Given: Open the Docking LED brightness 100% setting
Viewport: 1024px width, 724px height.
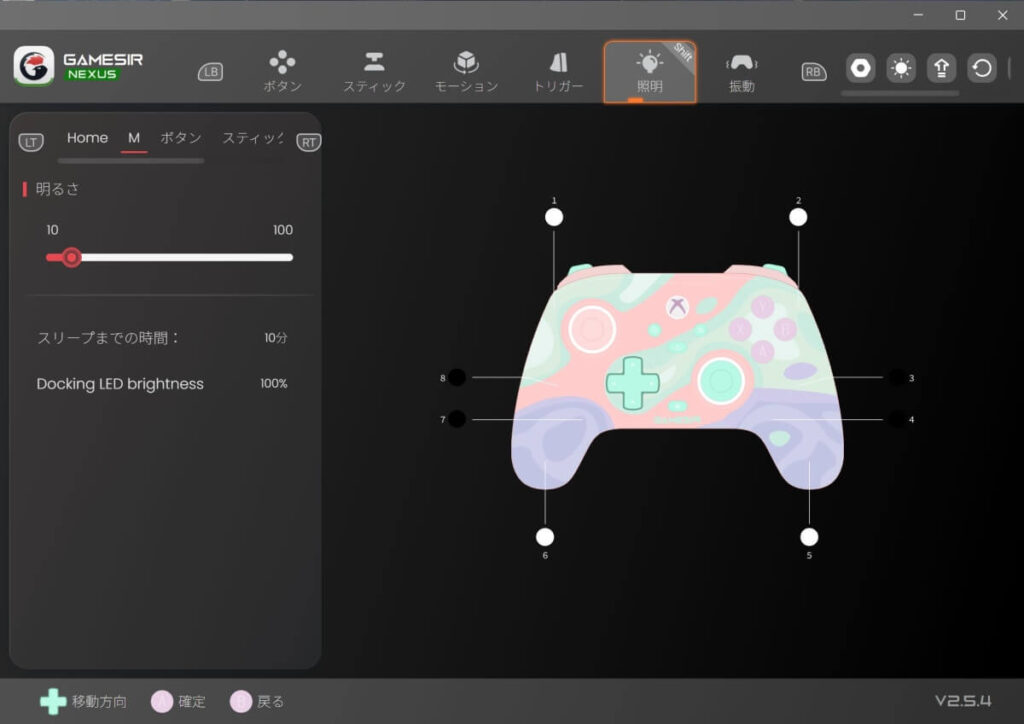Looking at the screenshot, I should coord(162,384).
